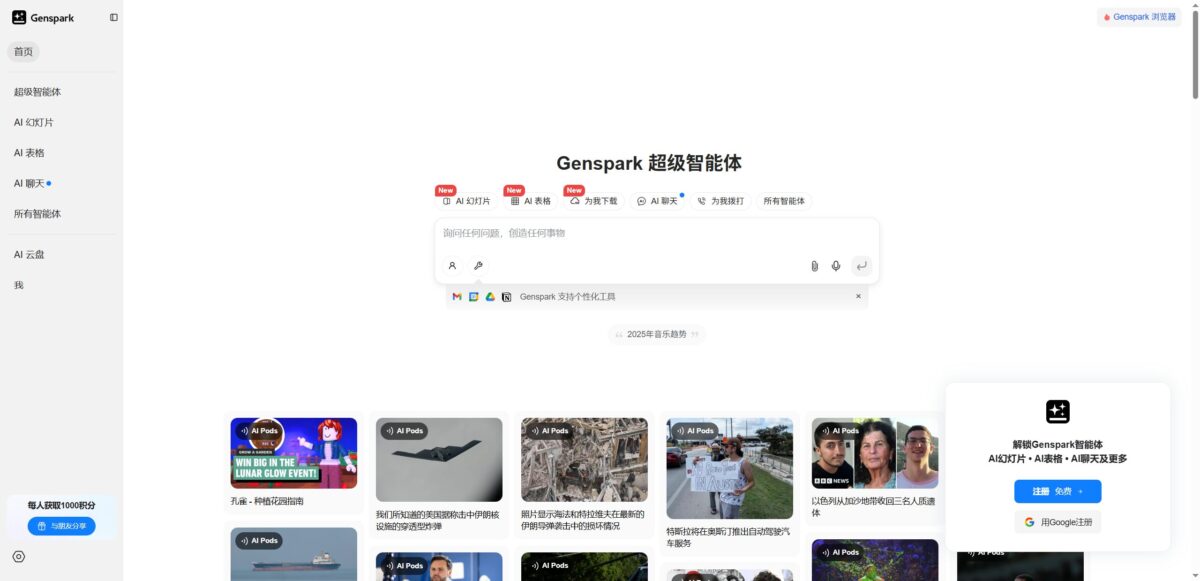
Task: Select the AI 表格 chip above the prompt
Action: coord(531,201)
